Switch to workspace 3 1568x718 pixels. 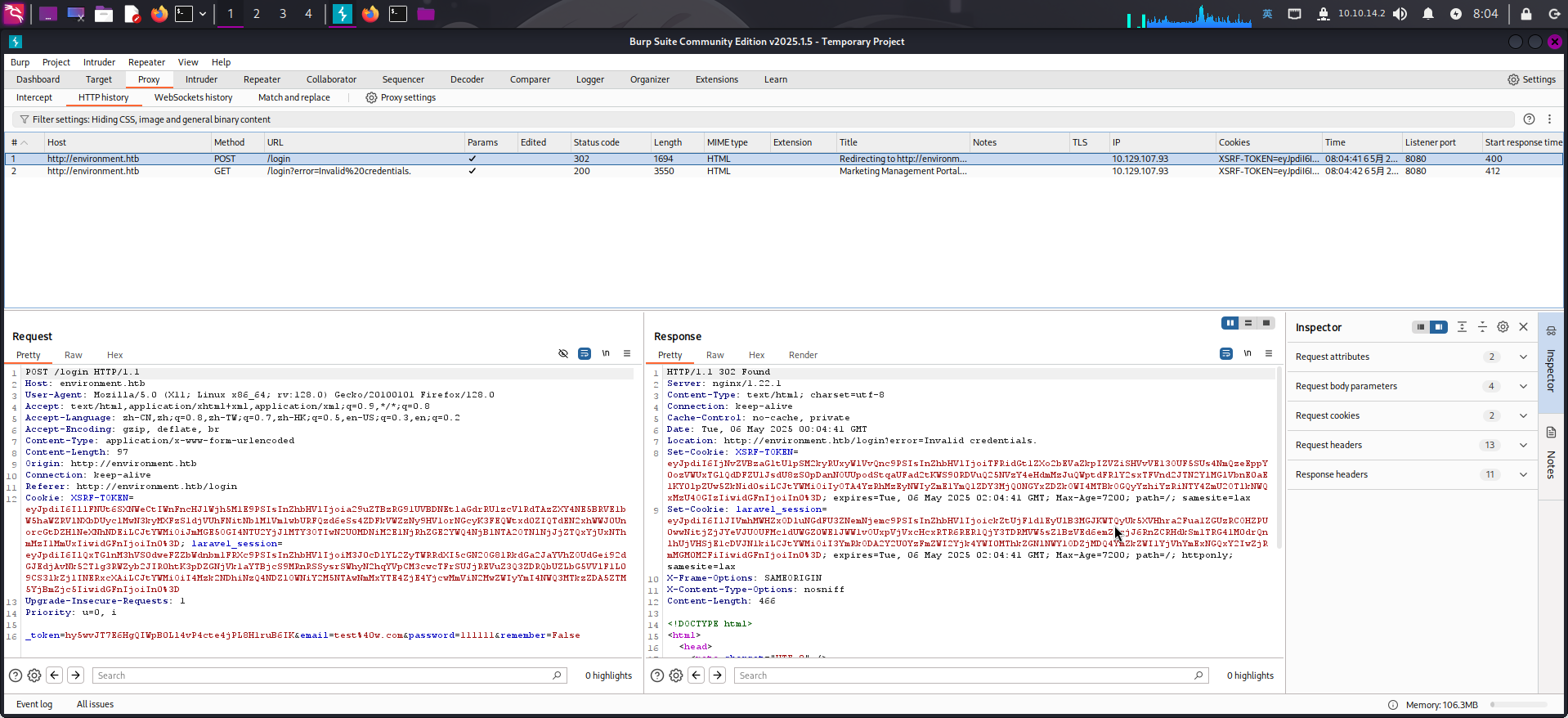click(x=283, y=14)
